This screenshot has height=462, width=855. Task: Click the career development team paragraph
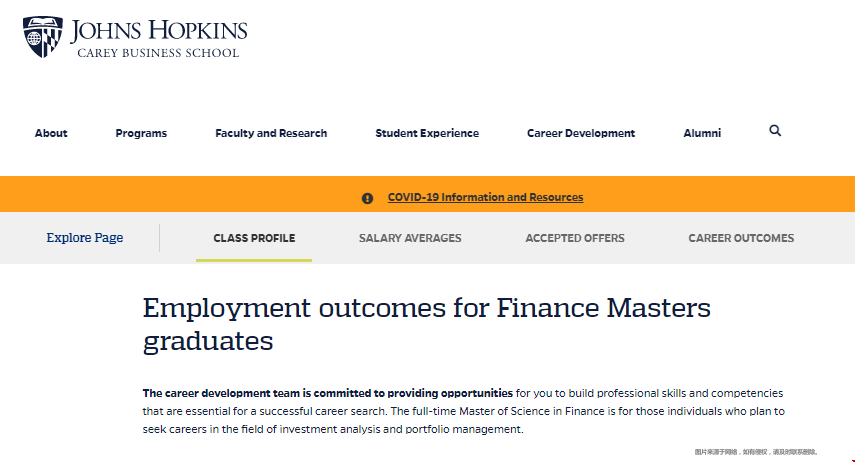(463, 411)
